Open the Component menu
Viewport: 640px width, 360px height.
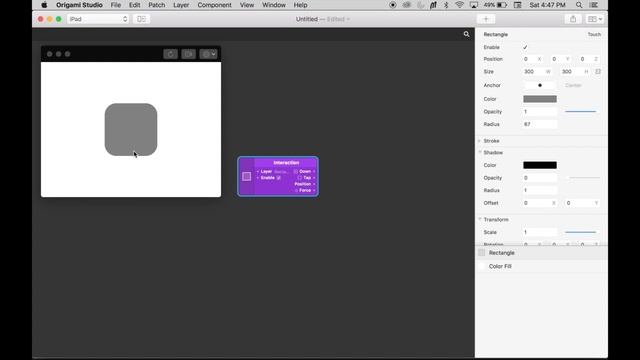(x=214, y=5)
